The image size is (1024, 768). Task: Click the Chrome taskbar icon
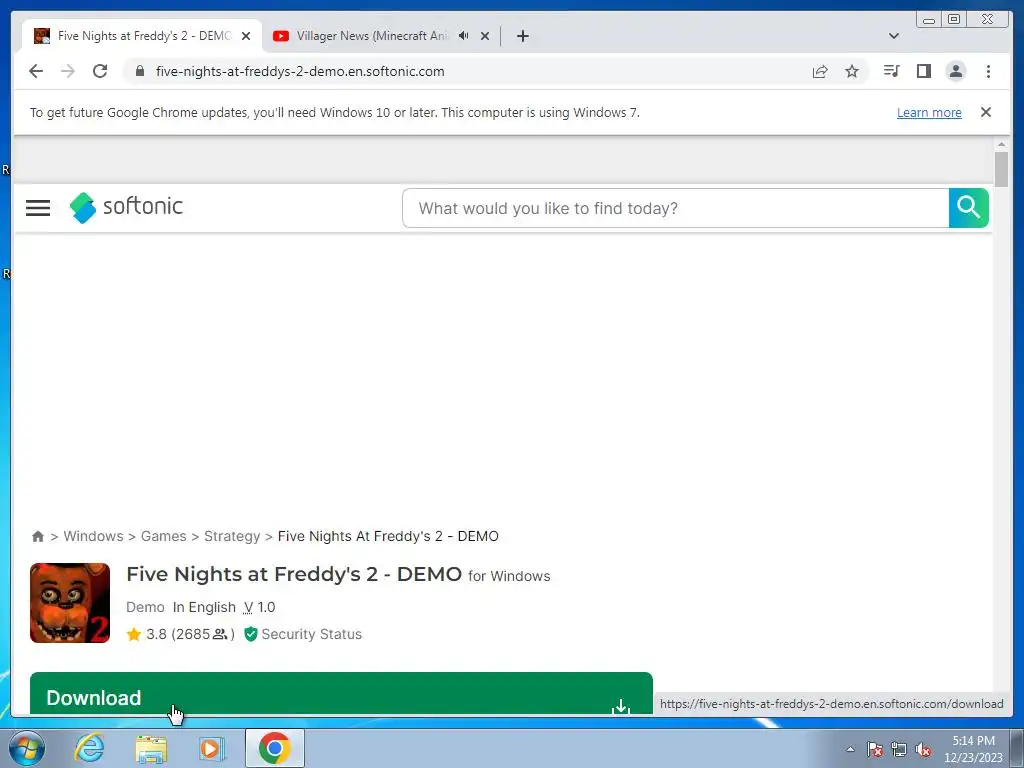click(275, 748)
